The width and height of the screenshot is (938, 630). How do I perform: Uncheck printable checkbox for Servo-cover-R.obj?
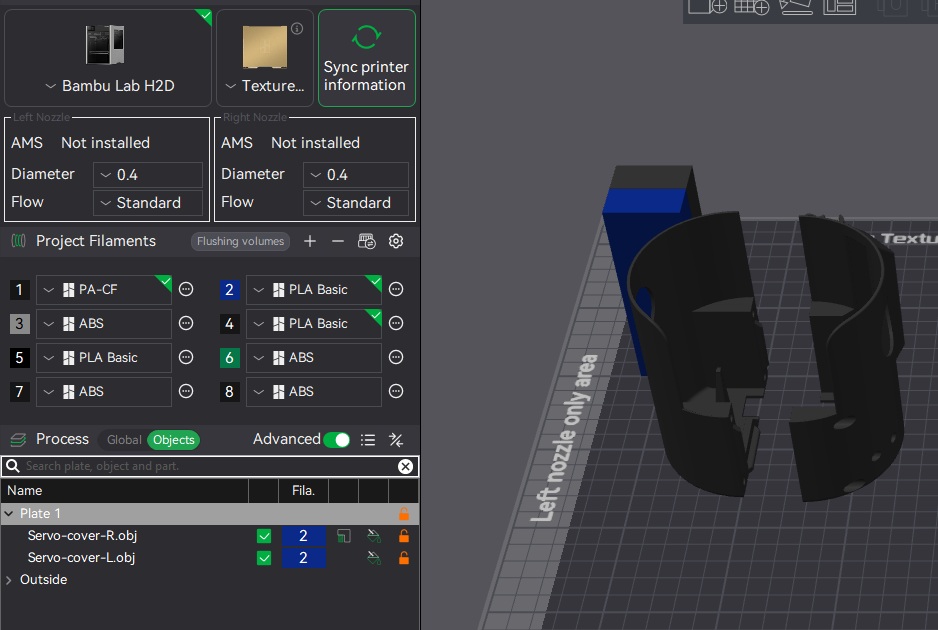(x=264, y=536)
